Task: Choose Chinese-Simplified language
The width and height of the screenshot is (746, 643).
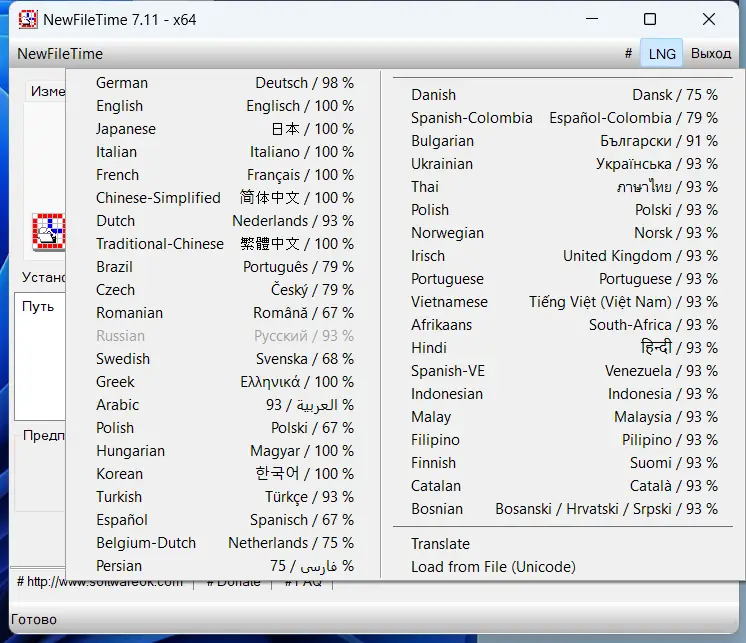Action: 224,198
